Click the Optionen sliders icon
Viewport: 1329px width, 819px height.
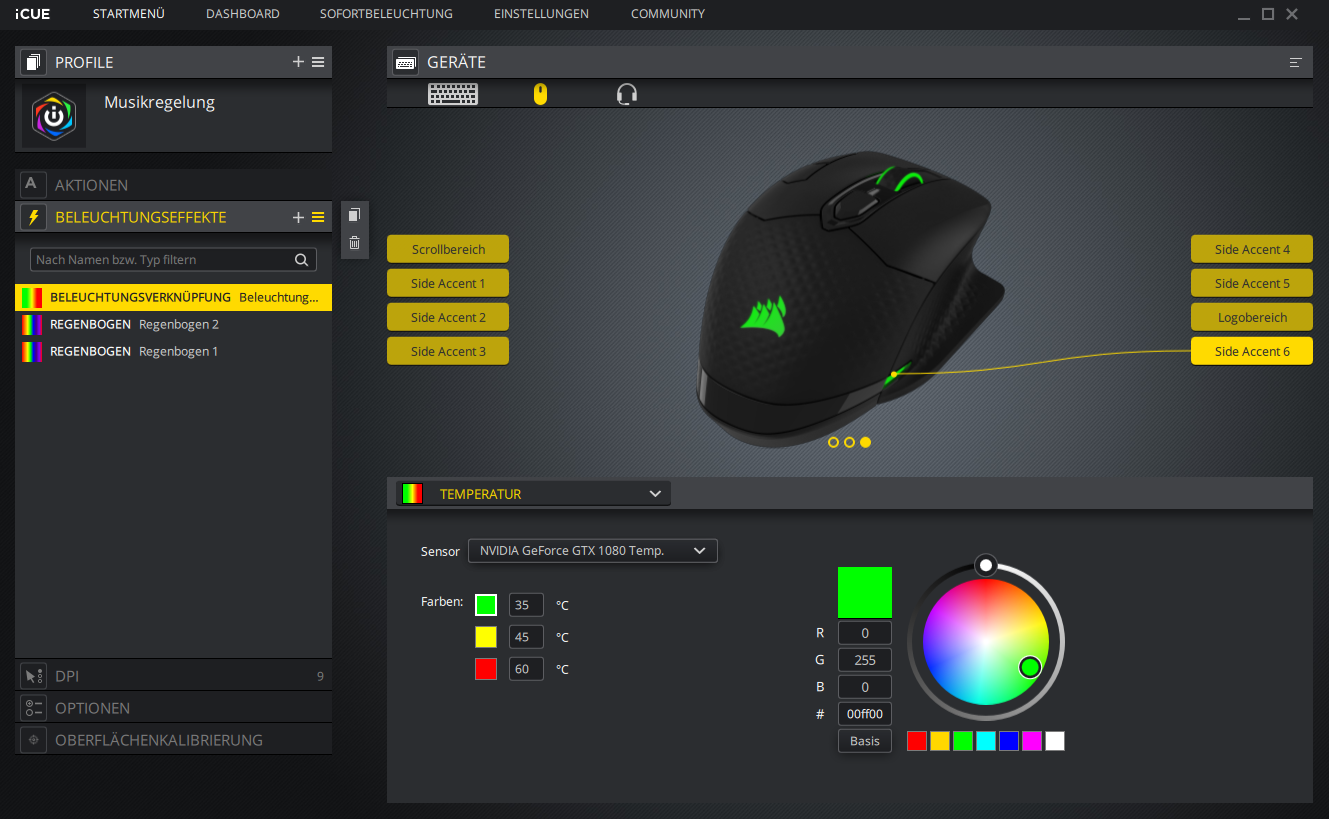(x=33, y=708)
